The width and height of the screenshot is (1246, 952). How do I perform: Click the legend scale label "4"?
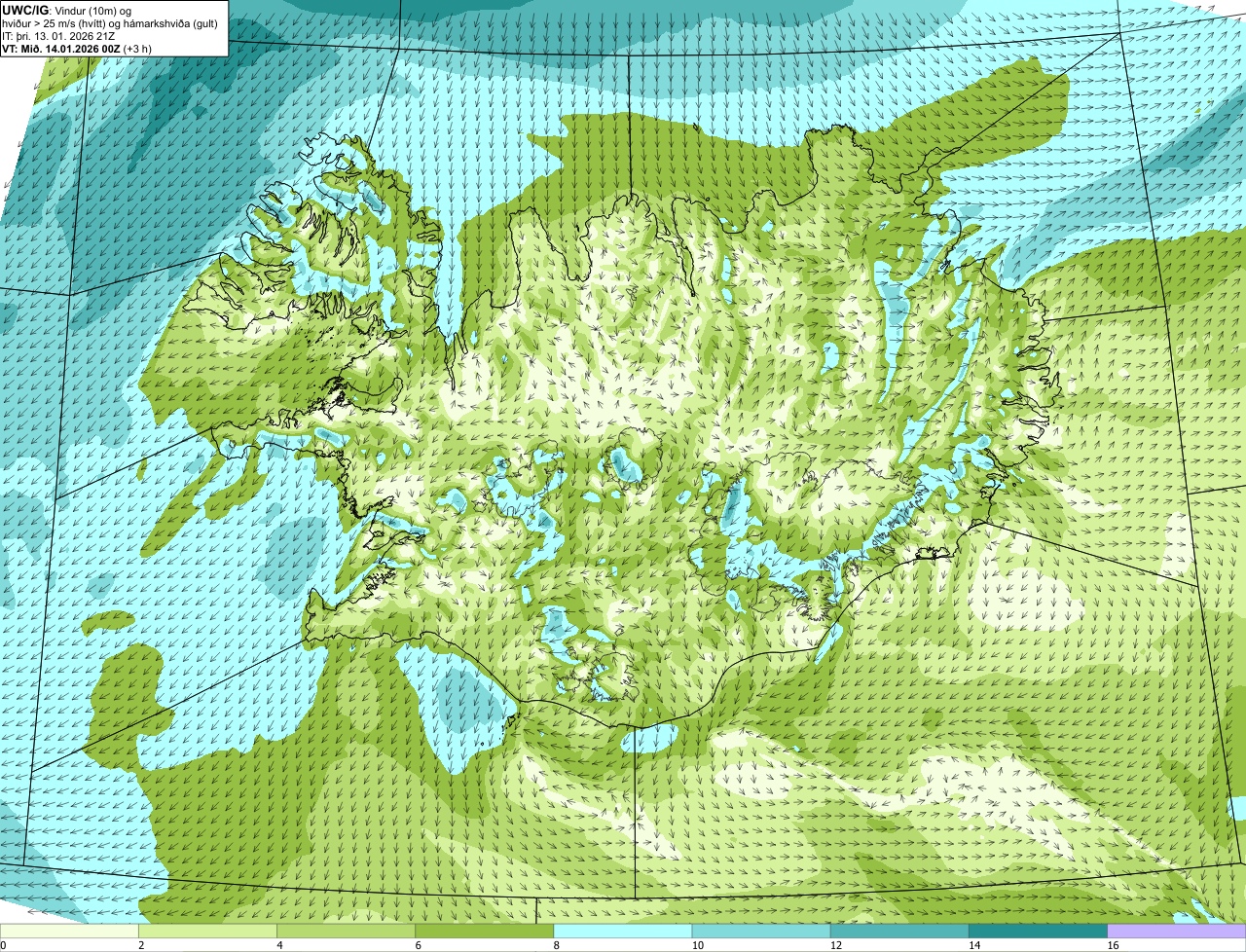[x=279, y=945]
